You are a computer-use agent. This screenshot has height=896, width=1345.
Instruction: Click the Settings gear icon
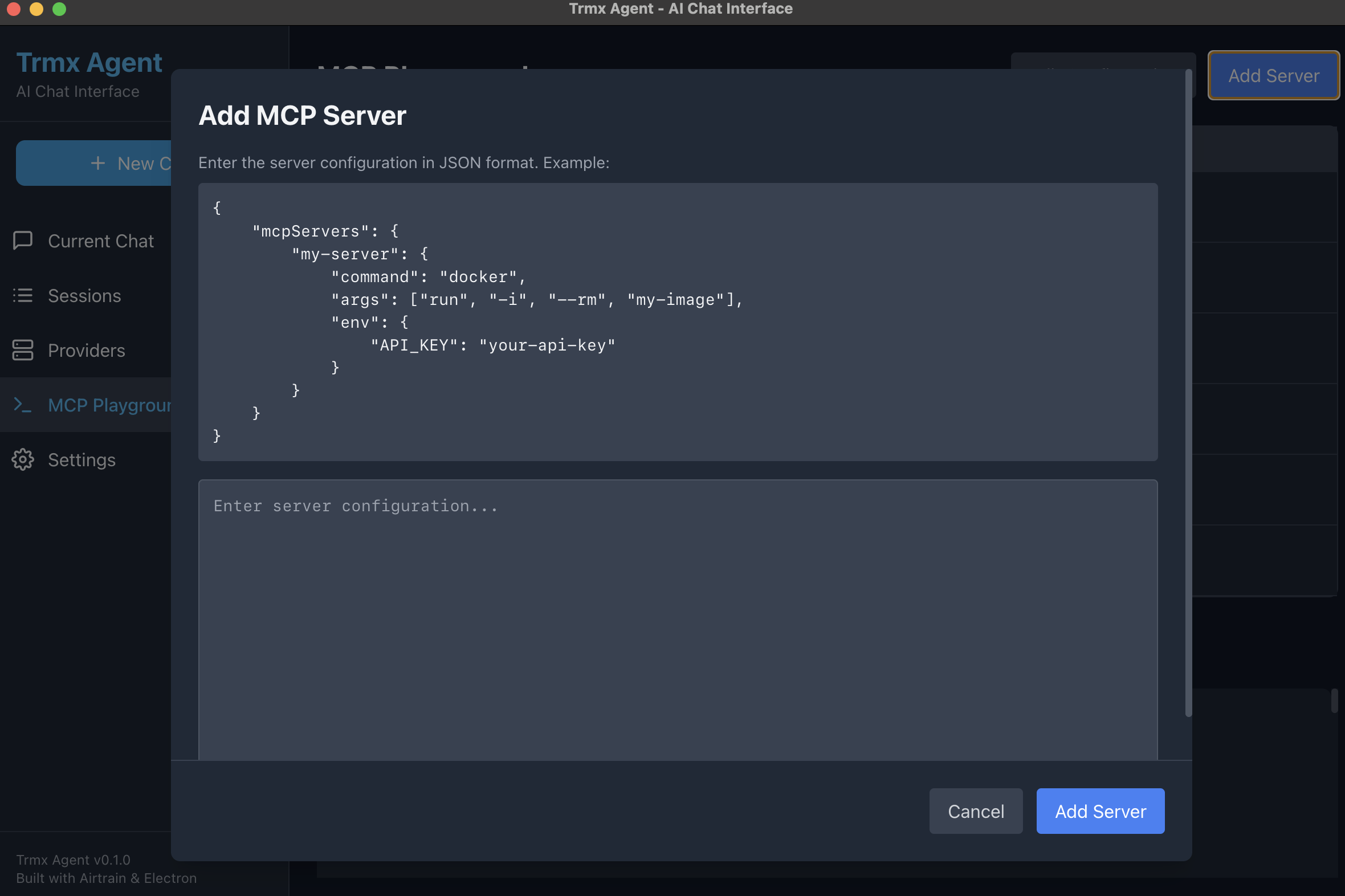[23, 459]
